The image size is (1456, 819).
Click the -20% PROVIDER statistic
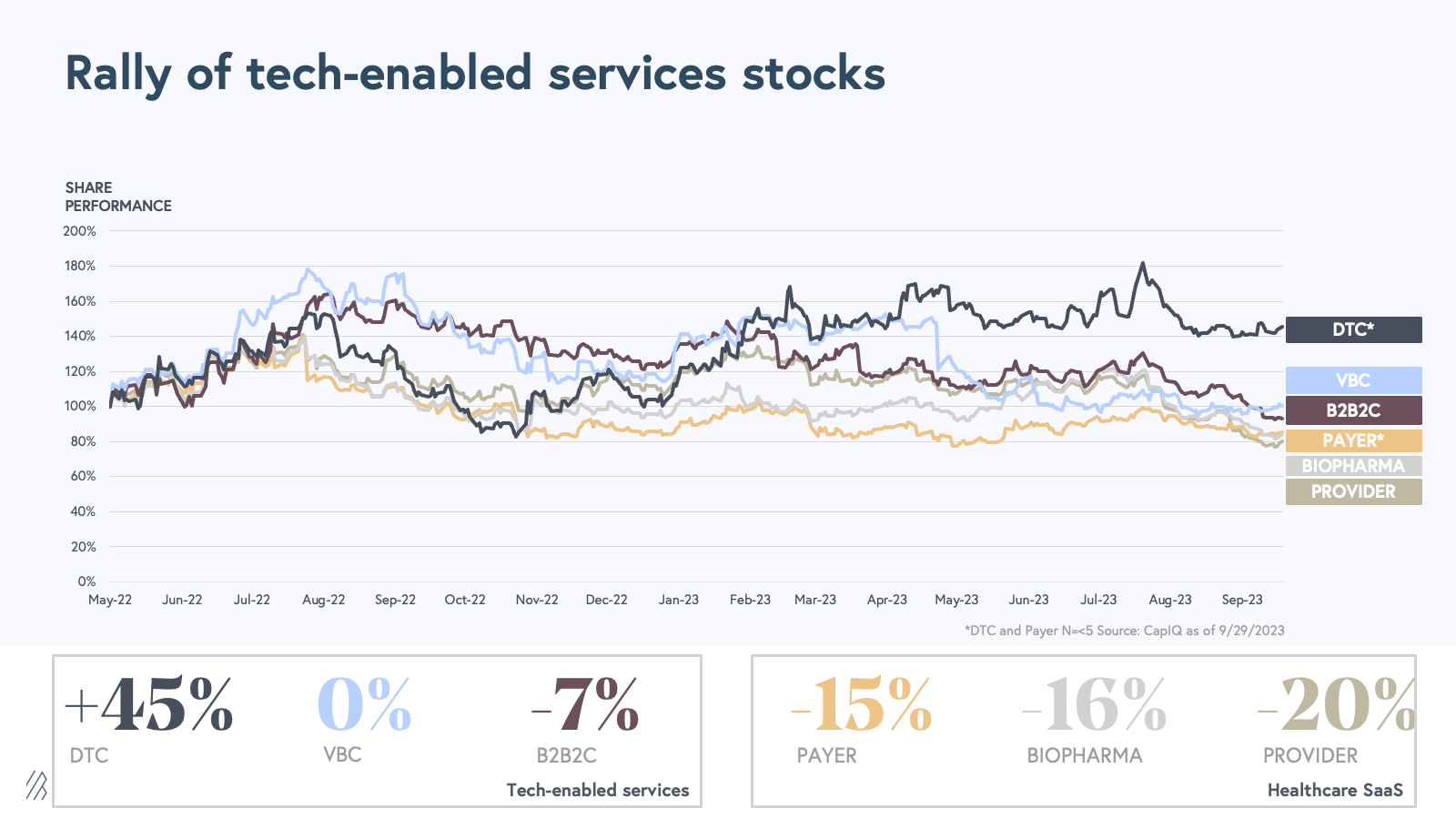coord(1336,705)
